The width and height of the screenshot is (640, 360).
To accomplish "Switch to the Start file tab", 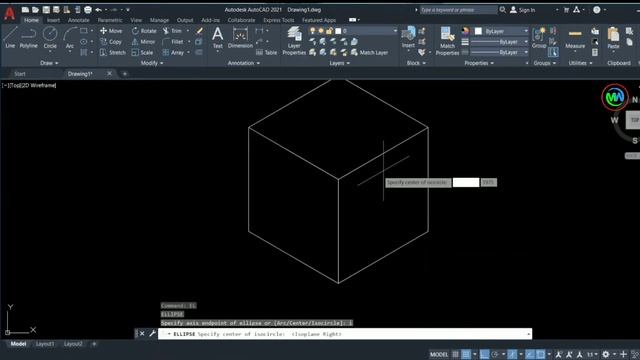I will (20, 74).
